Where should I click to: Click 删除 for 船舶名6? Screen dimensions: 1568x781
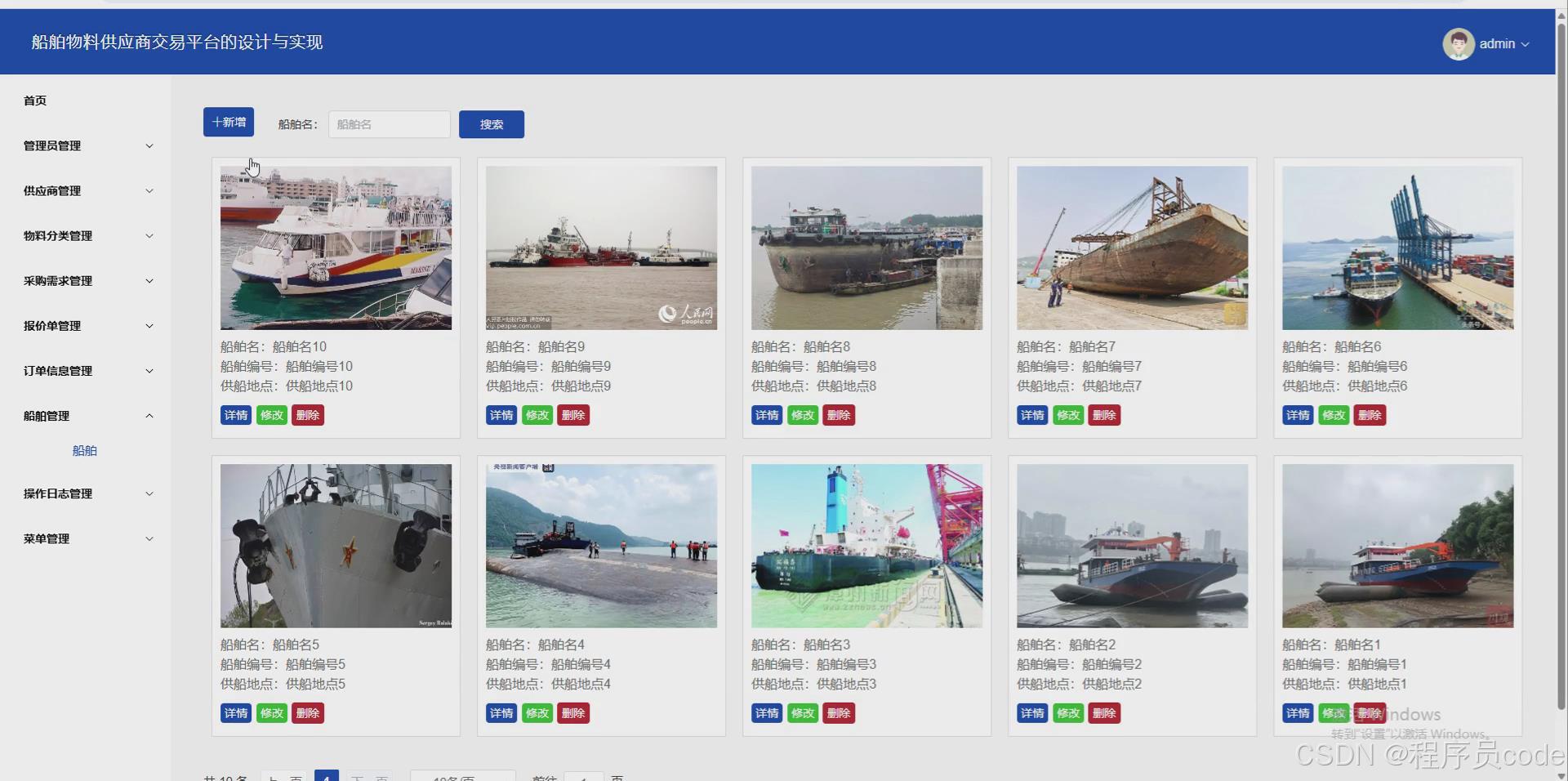pos(1370,415)
